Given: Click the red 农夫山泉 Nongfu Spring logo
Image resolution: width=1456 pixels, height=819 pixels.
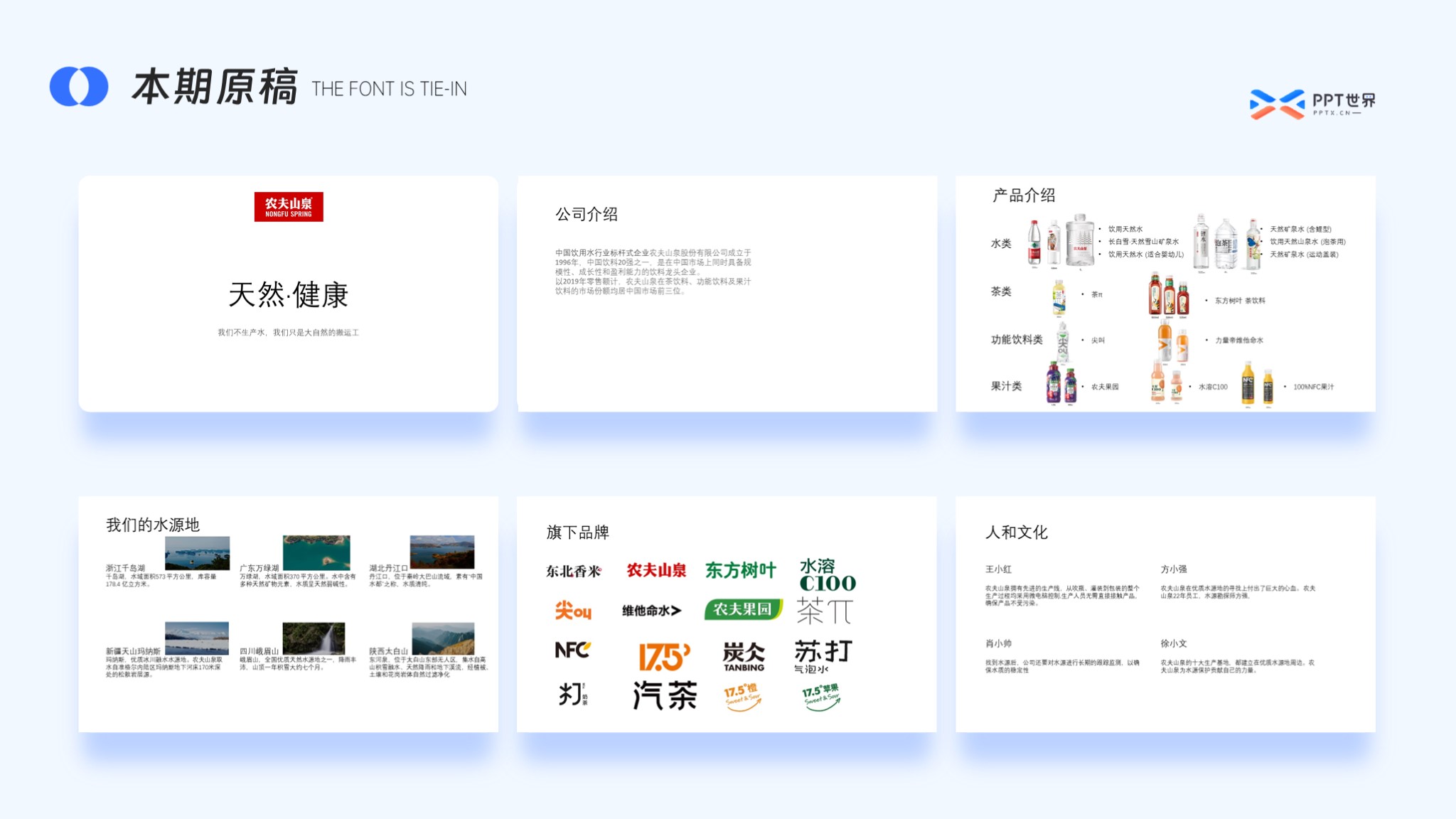Looking at the screenshot, I should tap(289, 207).
